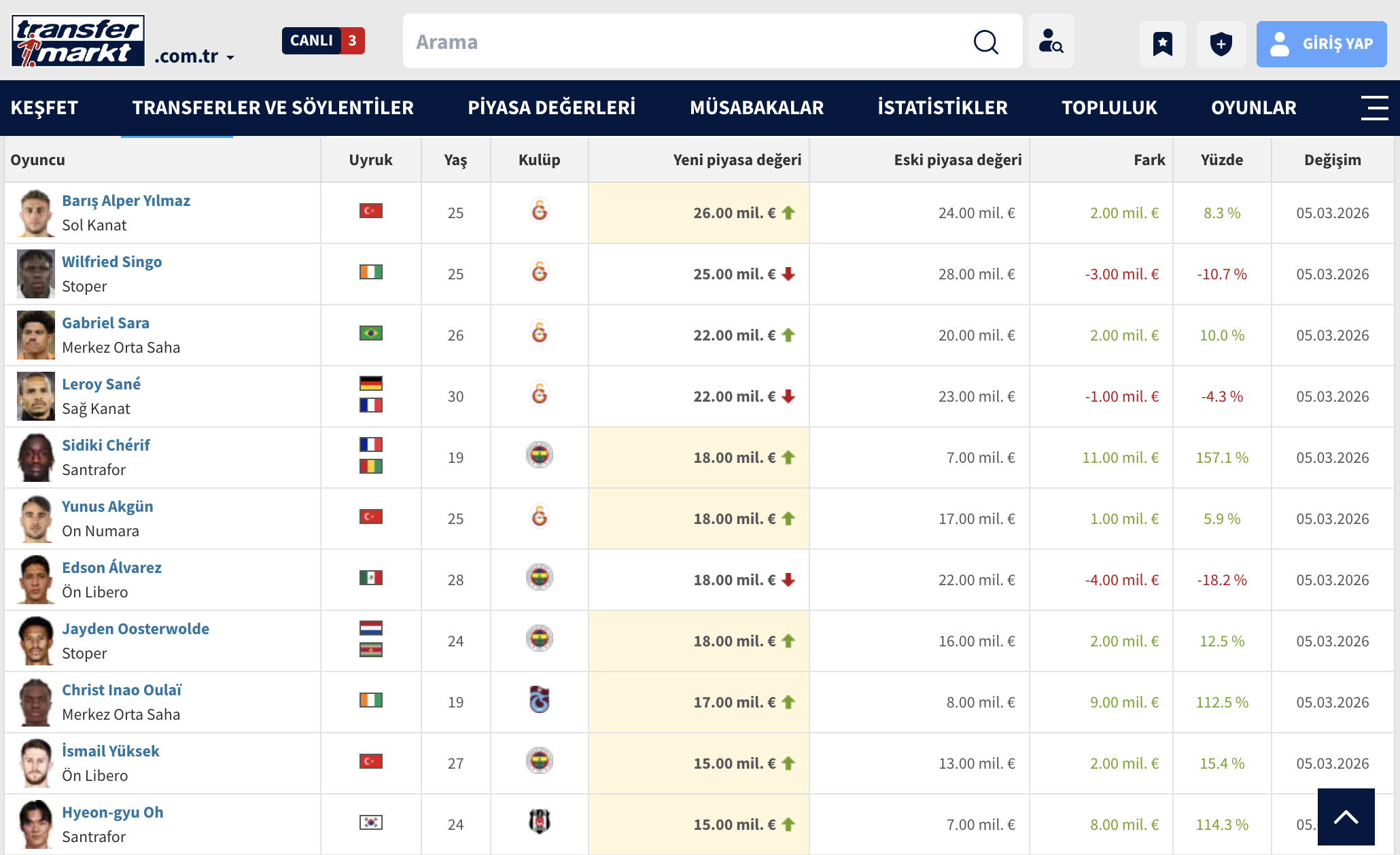Image resolution: width=1400 pixels, height=855 pixels.
Task: Click Galatasaray crest for Barış Alper Yılmaz
Action: tap(539, 211)
